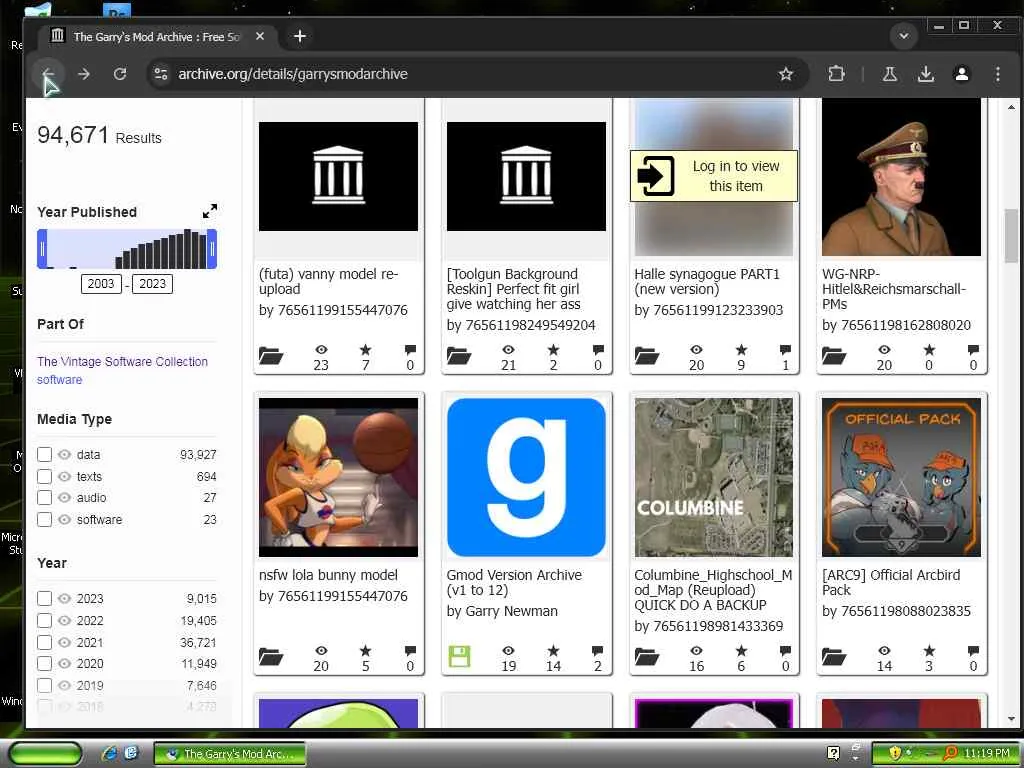1024x768 pixels.
Task: Click the Log in to view this item button
Action: point(714,176)
